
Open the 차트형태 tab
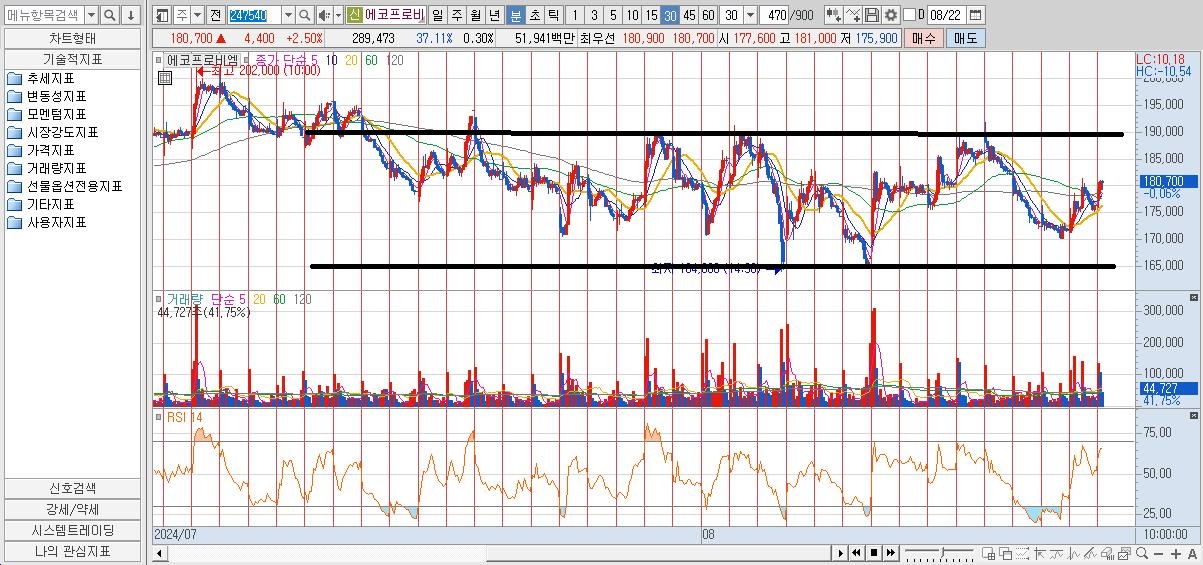pos(74,38)
